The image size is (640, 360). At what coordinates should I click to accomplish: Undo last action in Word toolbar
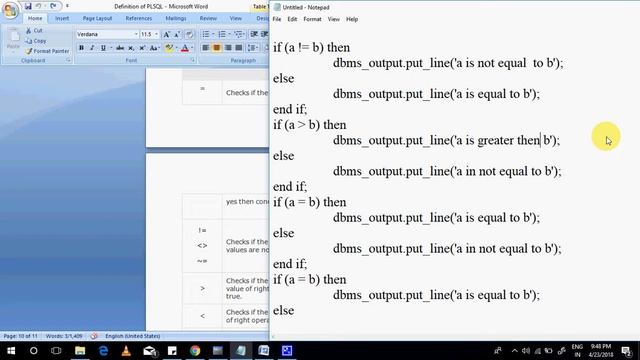pos(38,6)
